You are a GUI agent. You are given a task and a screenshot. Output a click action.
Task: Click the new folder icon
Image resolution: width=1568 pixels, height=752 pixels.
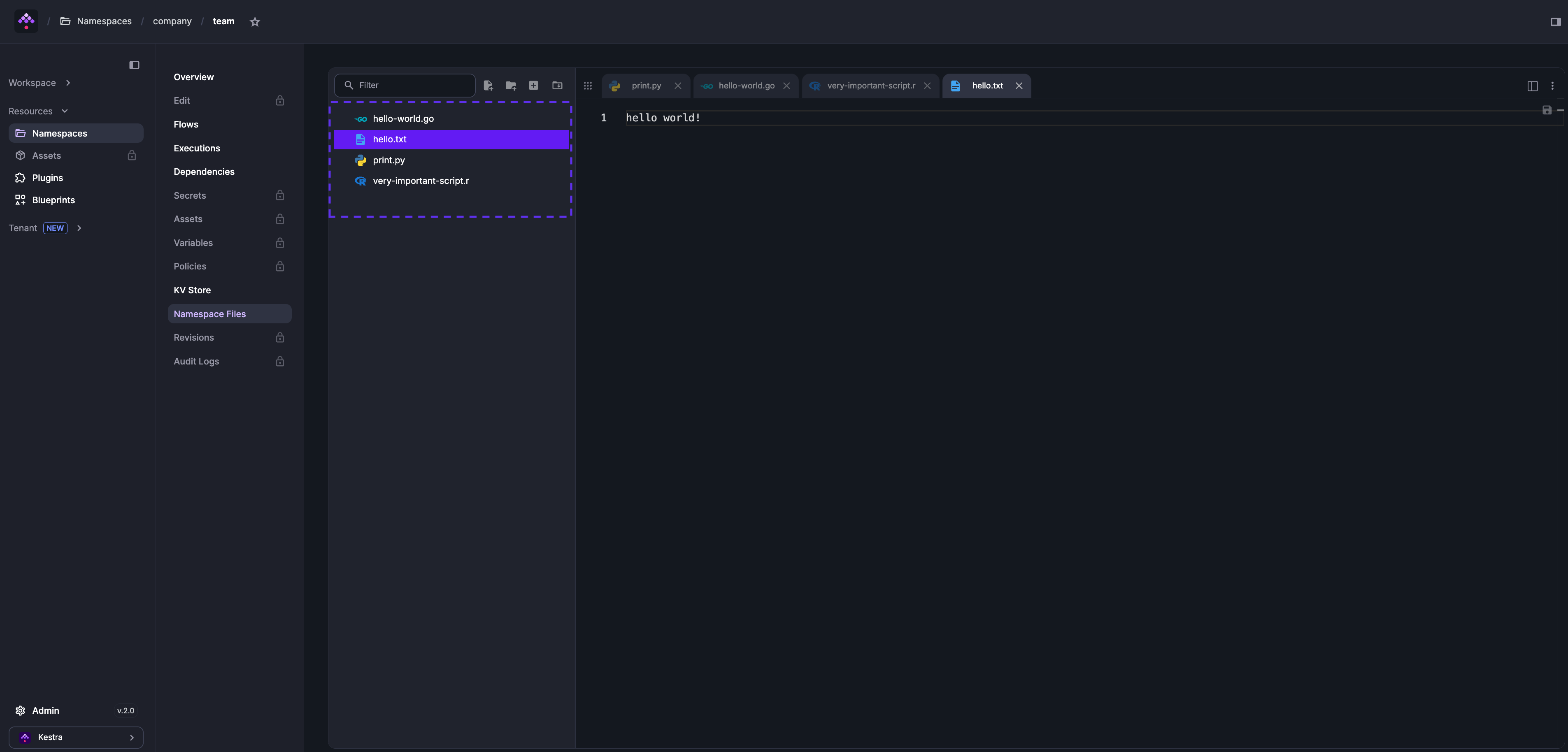point(511,86)
